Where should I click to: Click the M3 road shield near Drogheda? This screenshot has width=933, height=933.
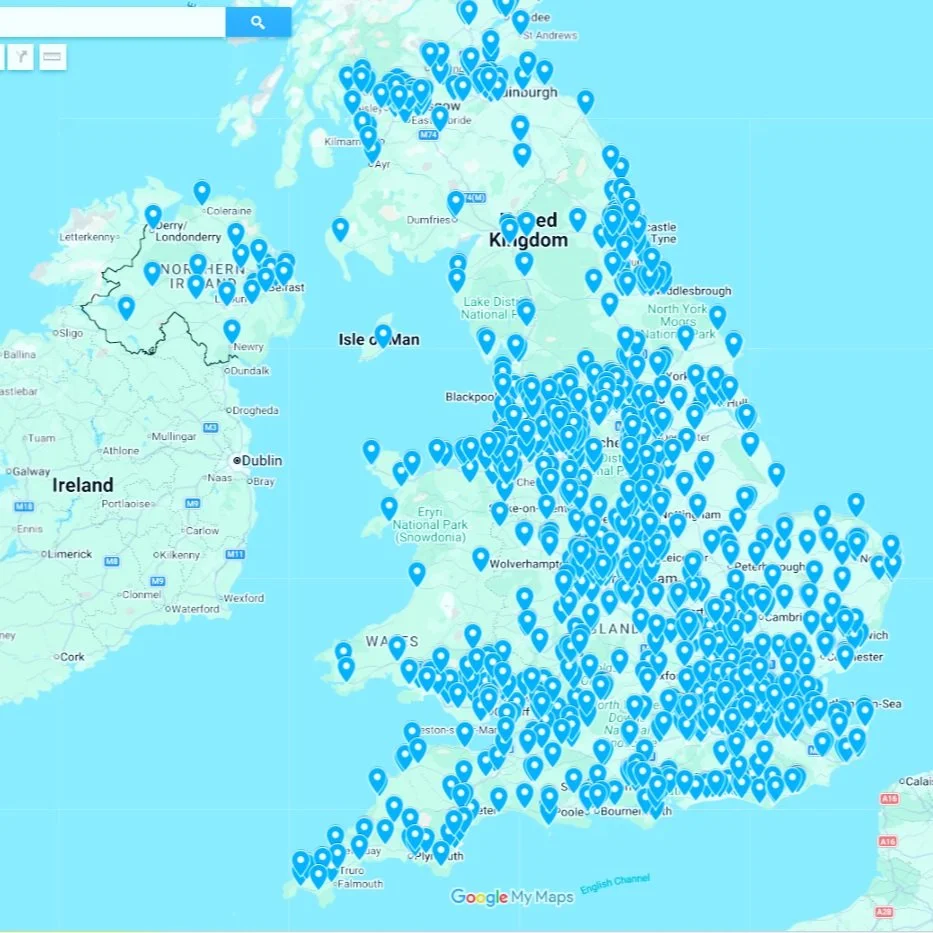211,427
